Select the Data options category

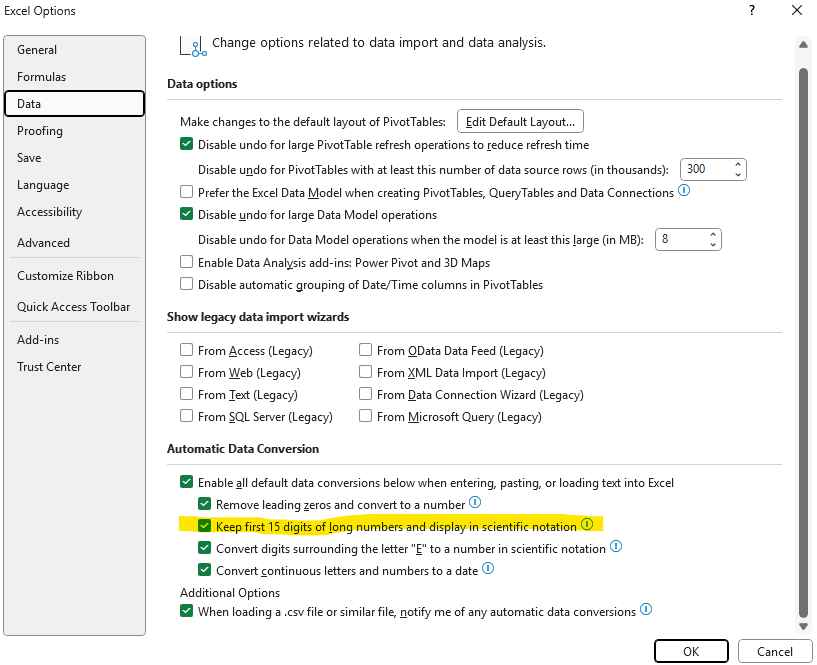point(74,104)
